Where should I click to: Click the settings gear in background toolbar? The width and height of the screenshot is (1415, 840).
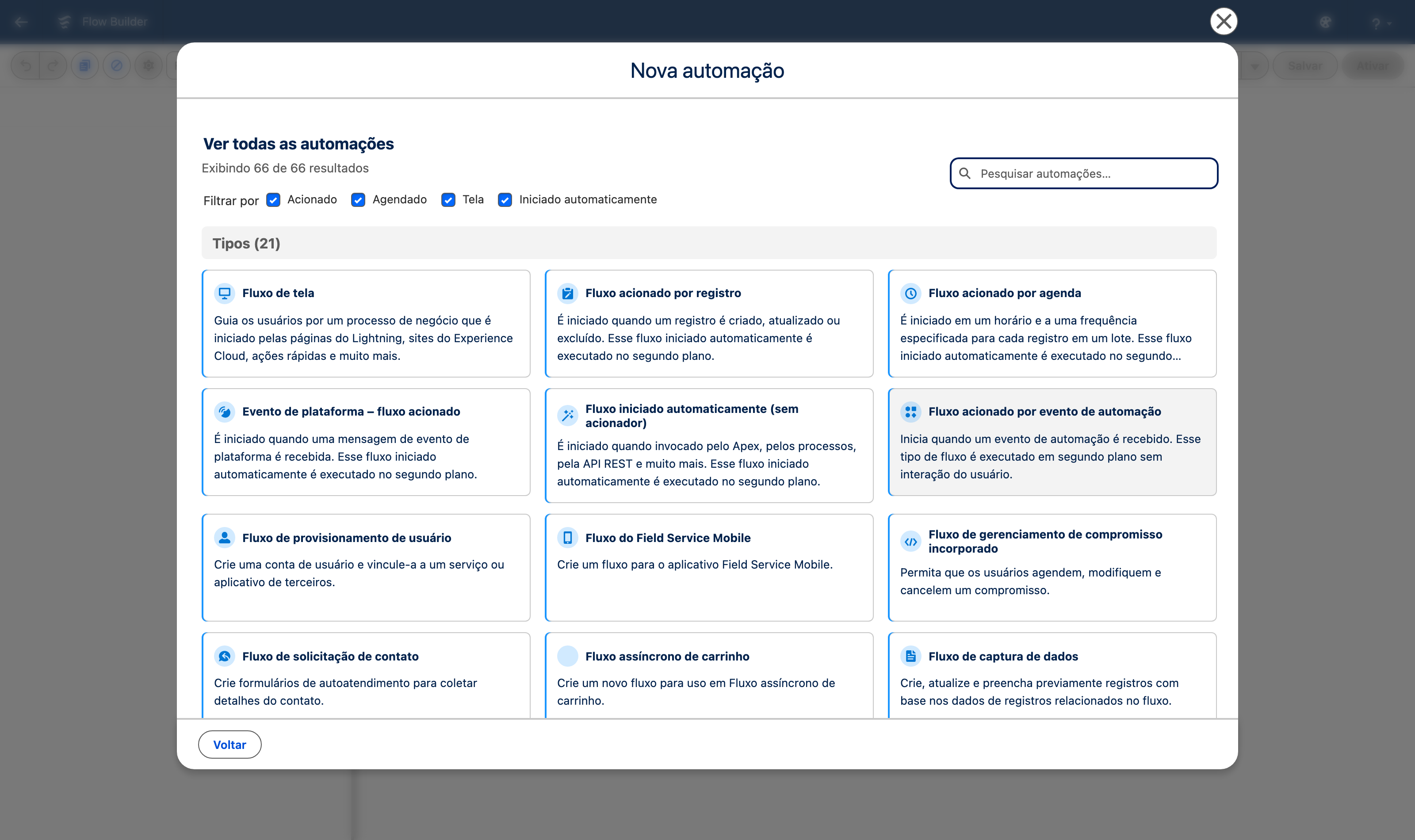click(148, 66)
